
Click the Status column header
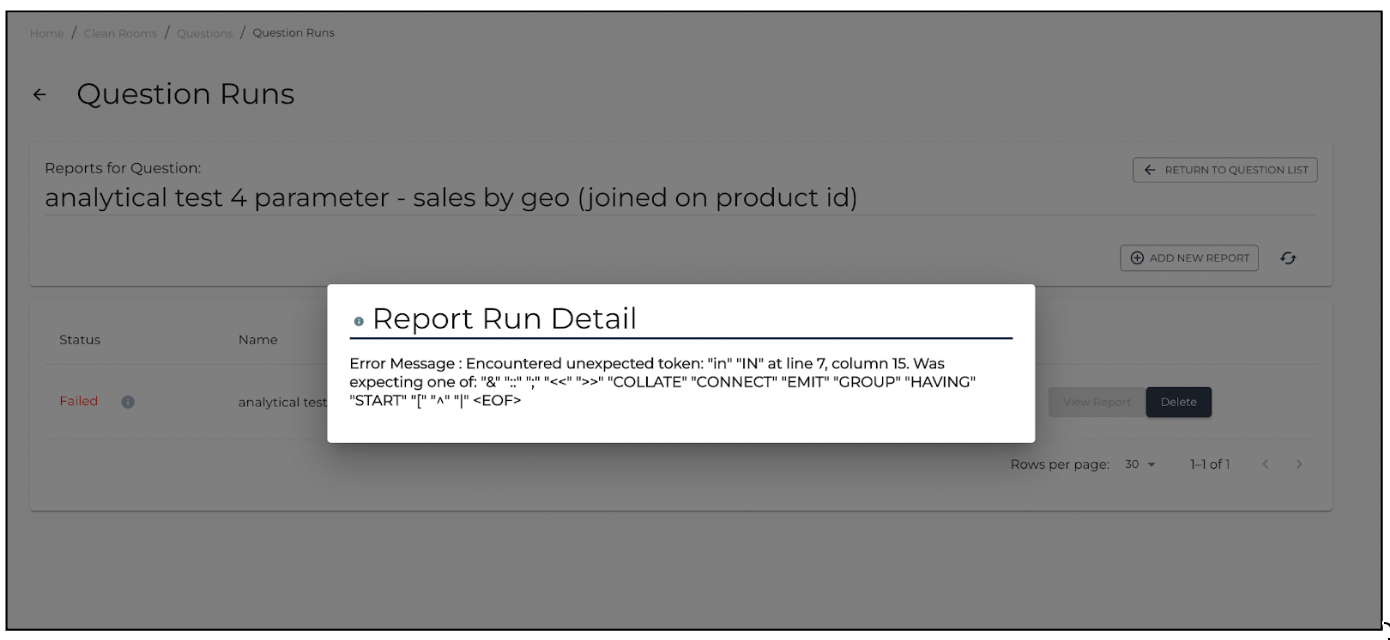[x=79, y=340]
